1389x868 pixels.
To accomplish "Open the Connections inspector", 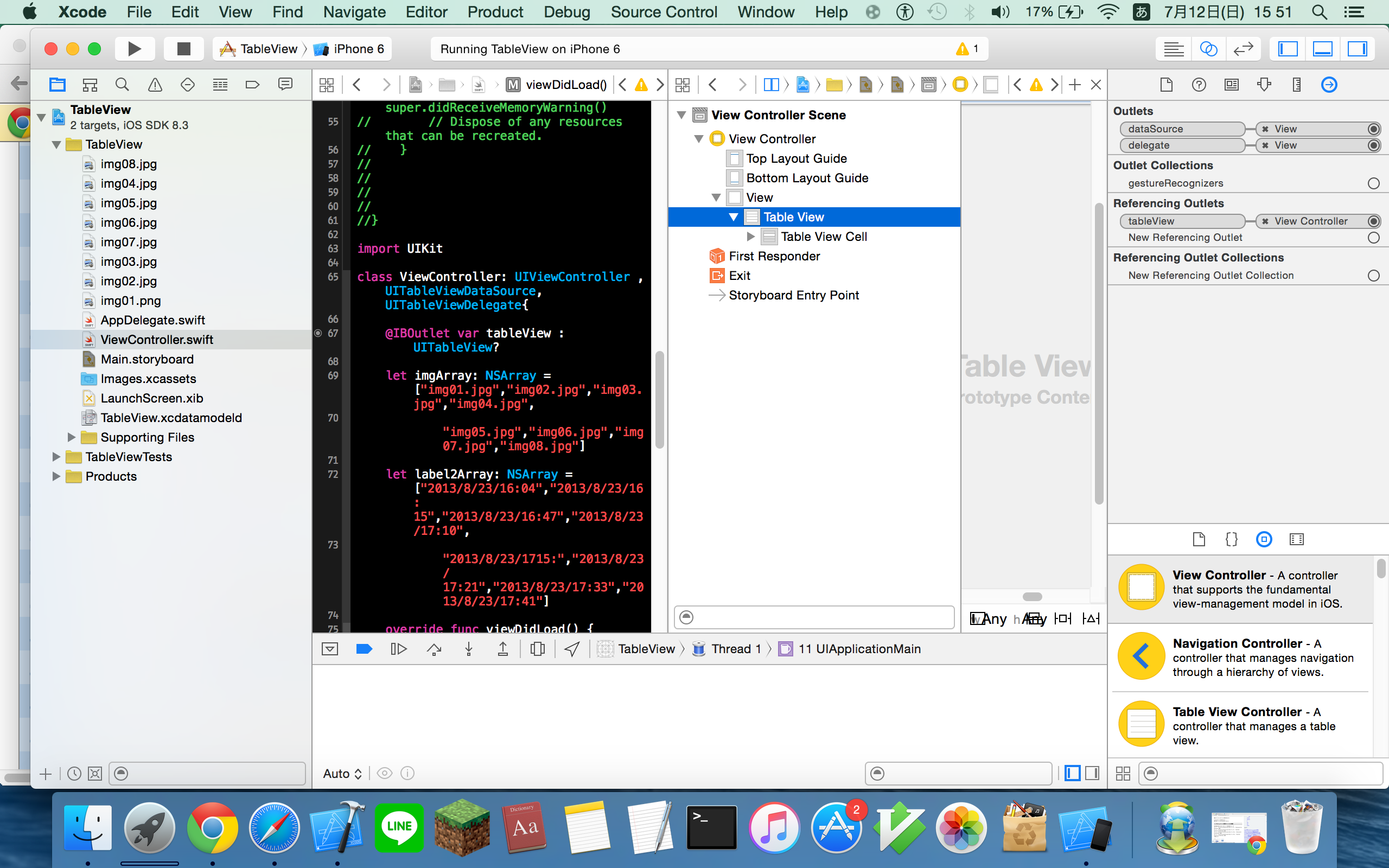I will [1329, 85].
